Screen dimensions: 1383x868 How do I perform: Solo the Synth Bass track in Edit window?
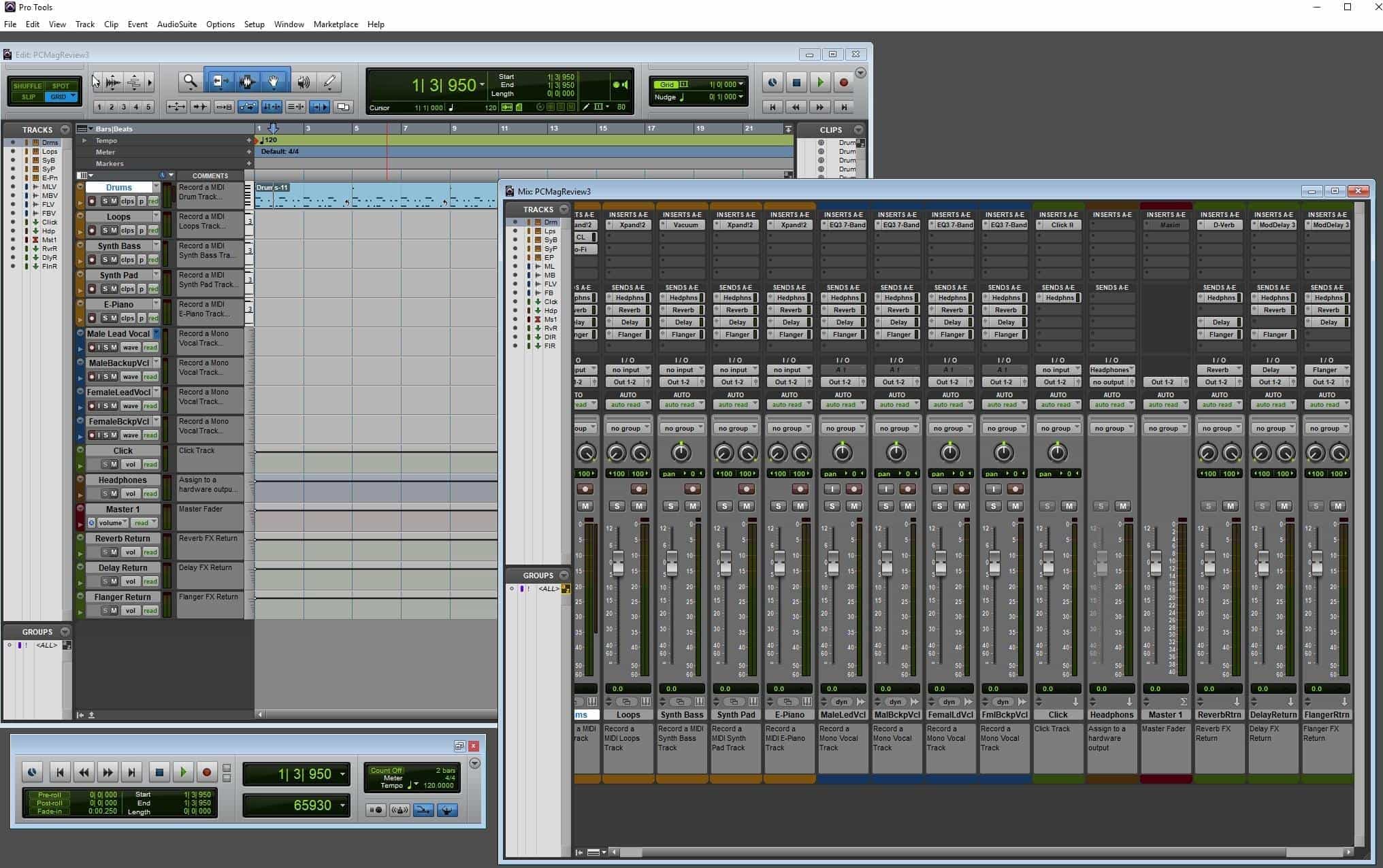pos(105,260)
